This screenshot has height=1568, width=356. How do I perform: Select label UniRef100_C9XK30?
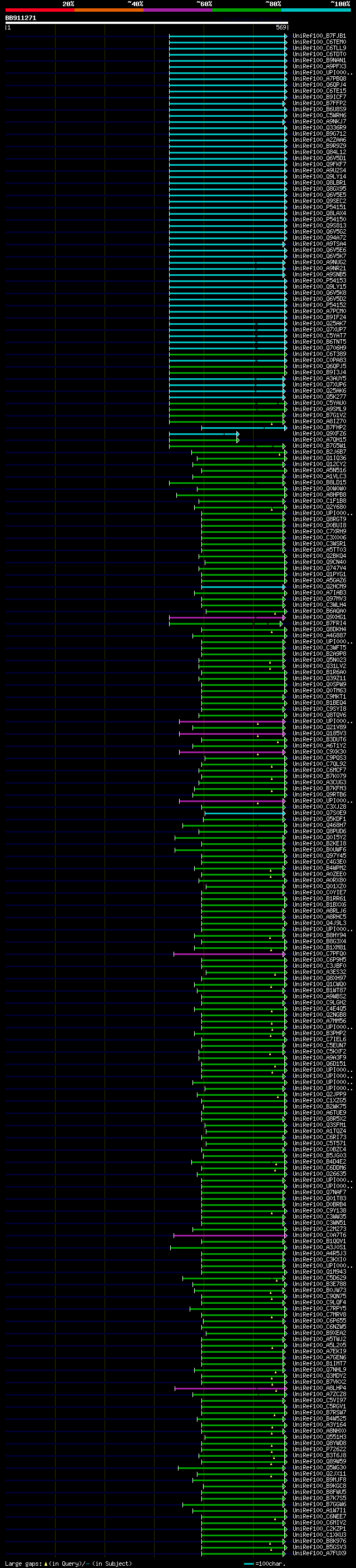pyautogui.click(x=319, y=752)
